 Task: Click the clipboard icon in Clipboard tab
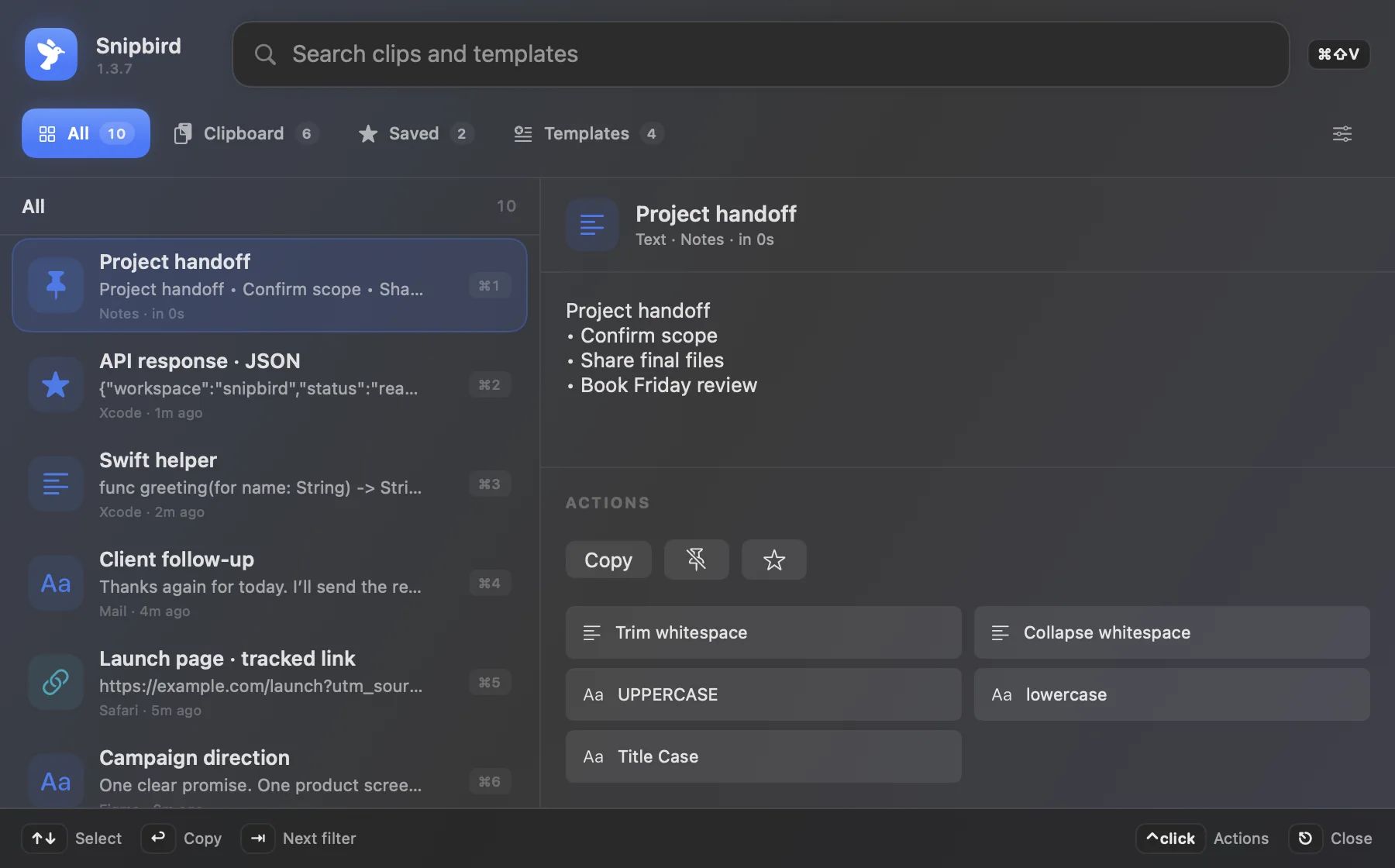point(183,133)
